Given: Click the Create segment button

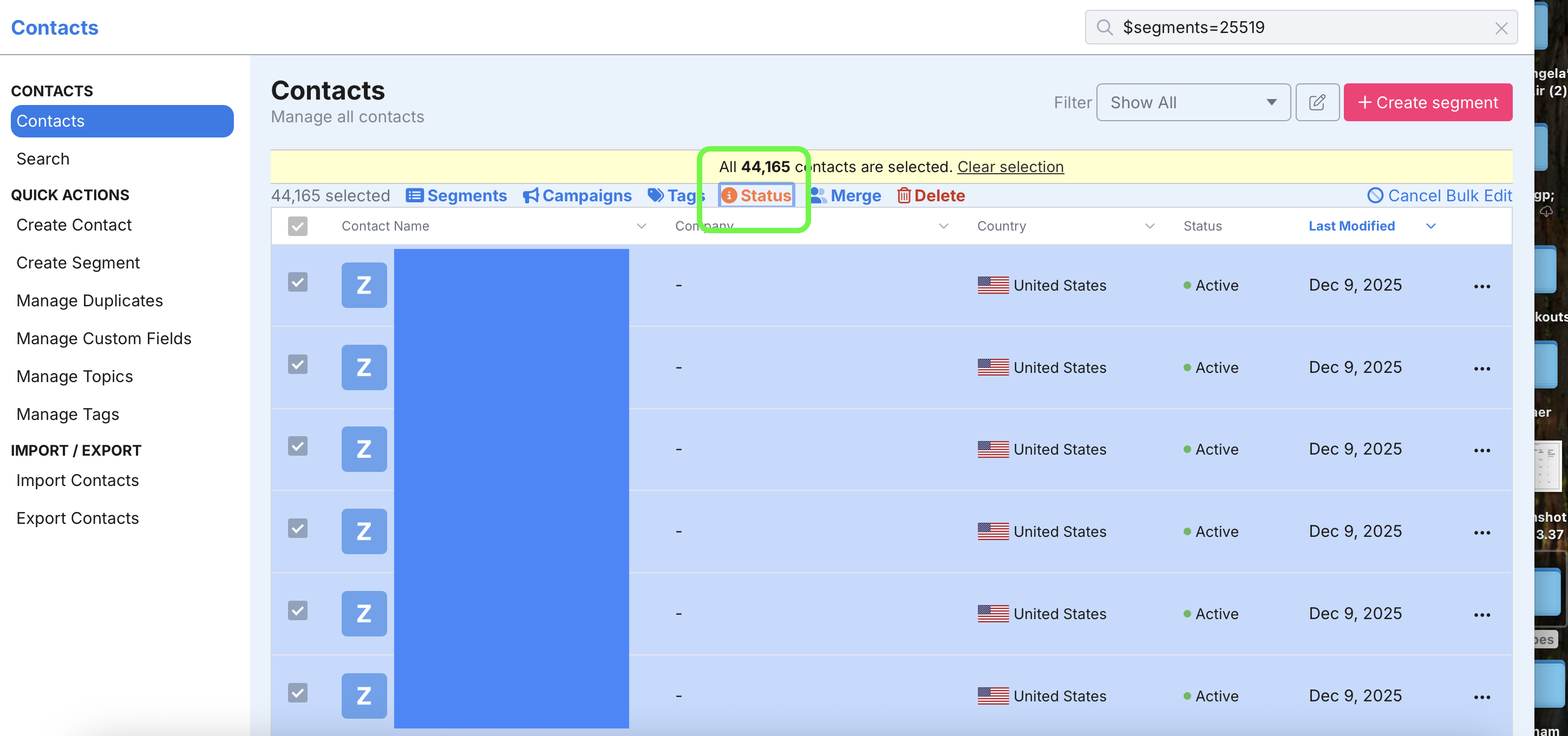Looking at the screenshot, I should click(1427, 102).
